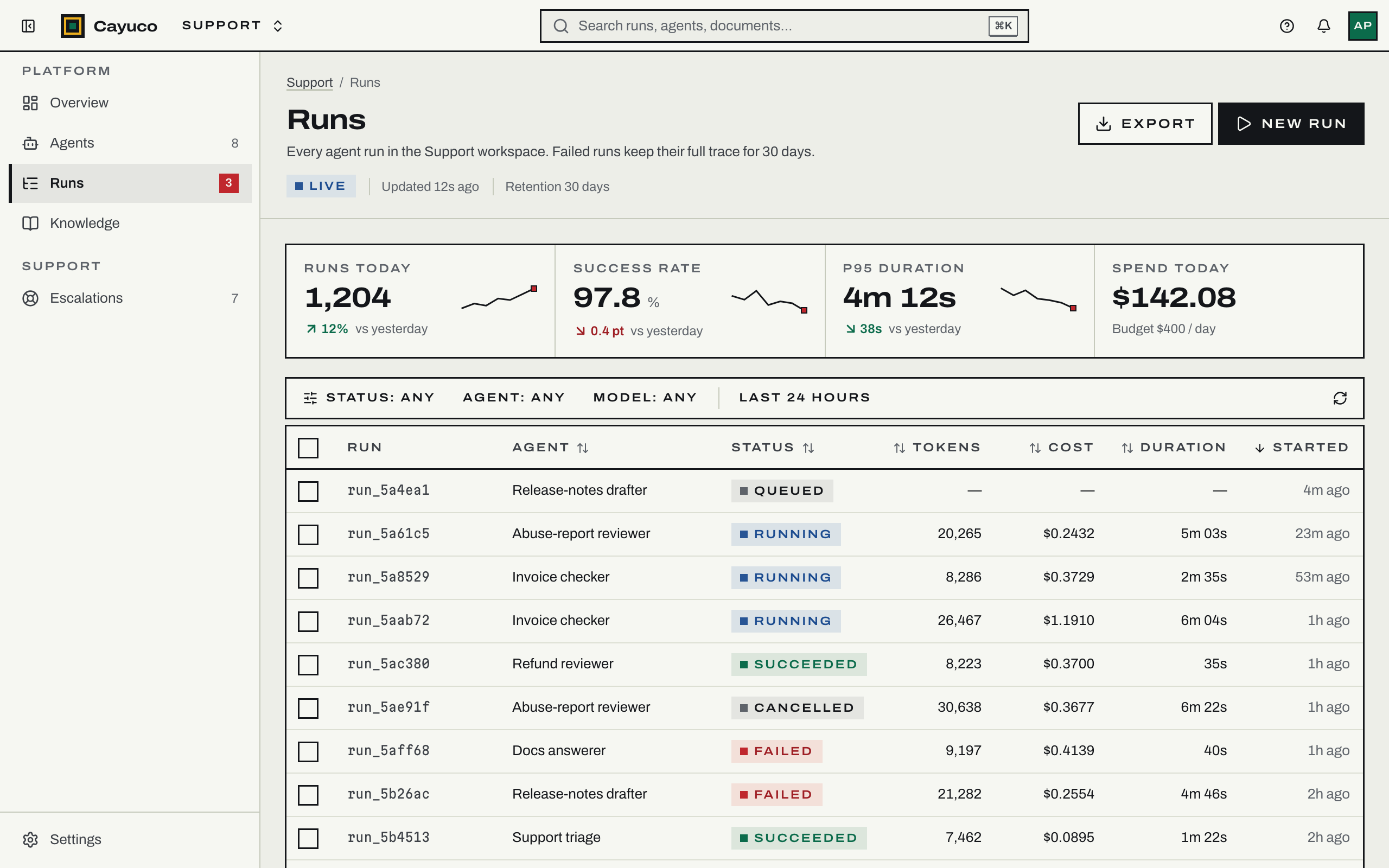Sort by Agent column arrows
The height and width of the screenshot is (868, 1389).
(583, 448)
